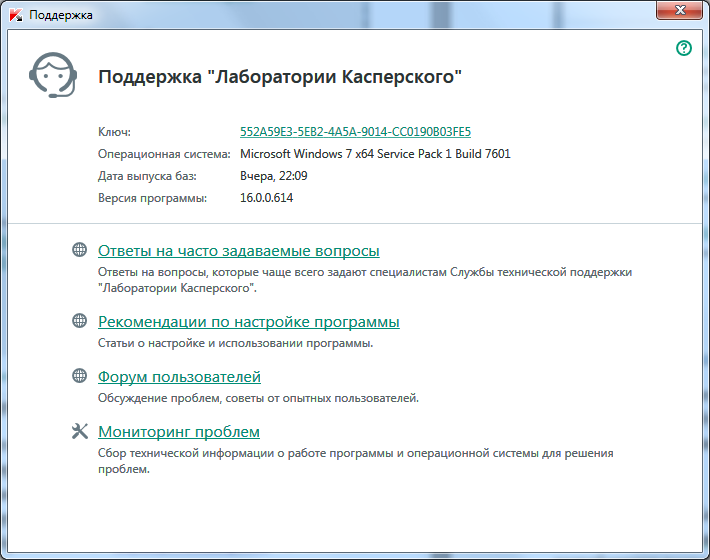Click description Статьи о настройке и использовании программы
The width and height of the screenshot is (710, 560).
(x=235, y=343)
